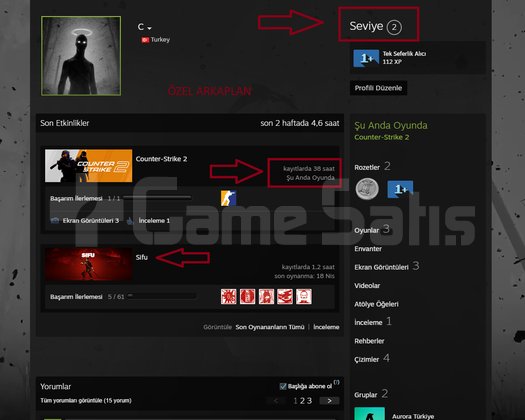The height and width of the screenshot is (420, 525).
Task: Click the Seviye 2 level circle
Action: [x=394, y=27]
